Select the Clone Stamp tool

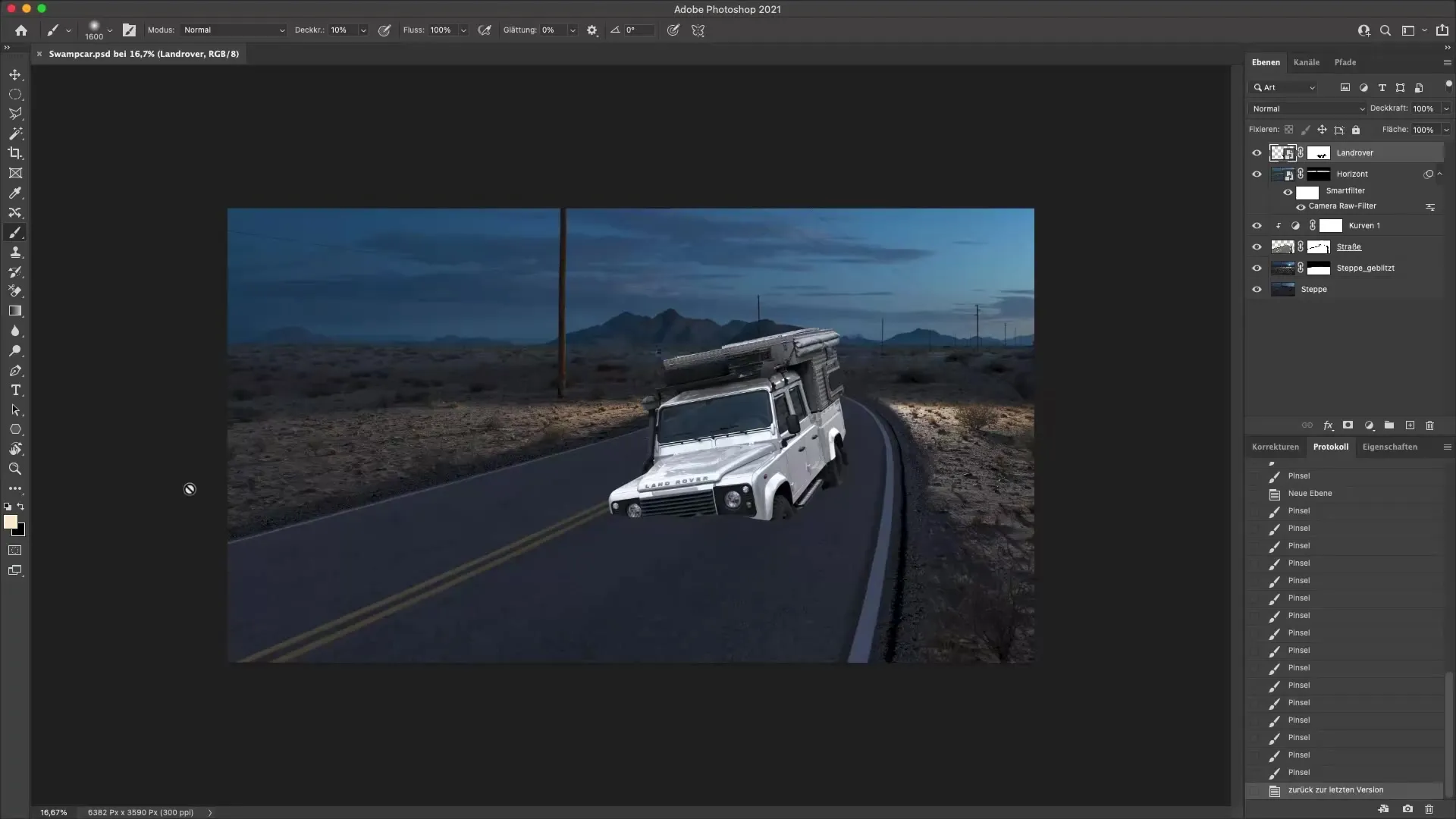(15, 253)
